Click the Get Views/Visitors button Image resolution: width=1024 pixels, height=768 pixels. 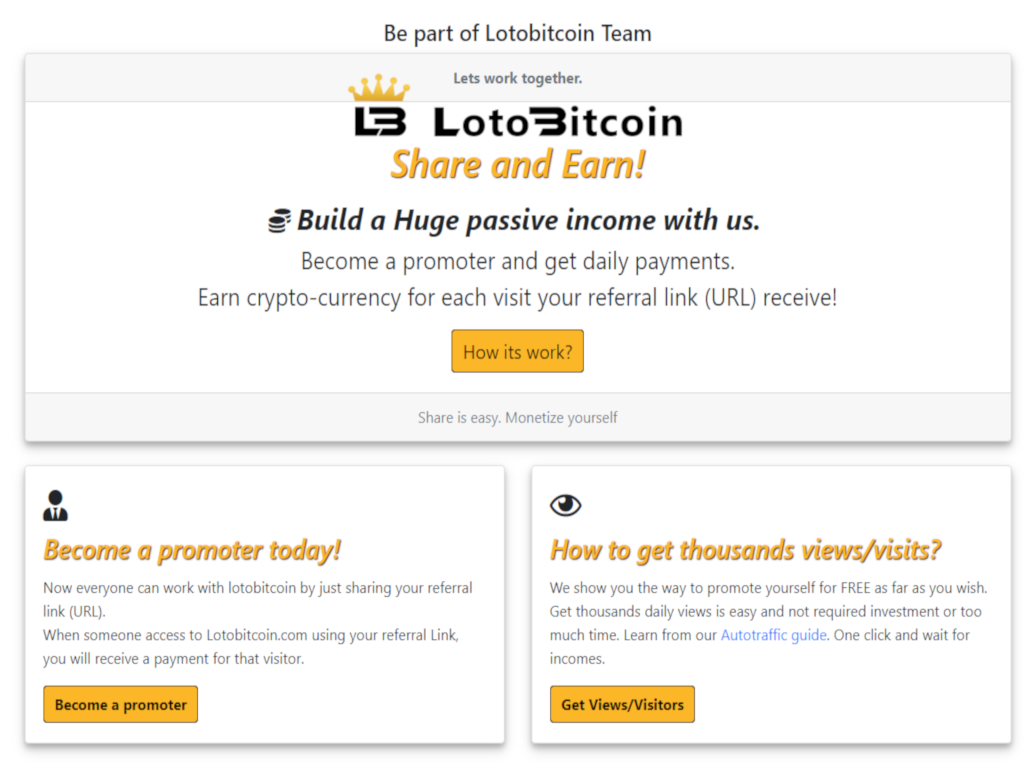(x=622, y=705)
